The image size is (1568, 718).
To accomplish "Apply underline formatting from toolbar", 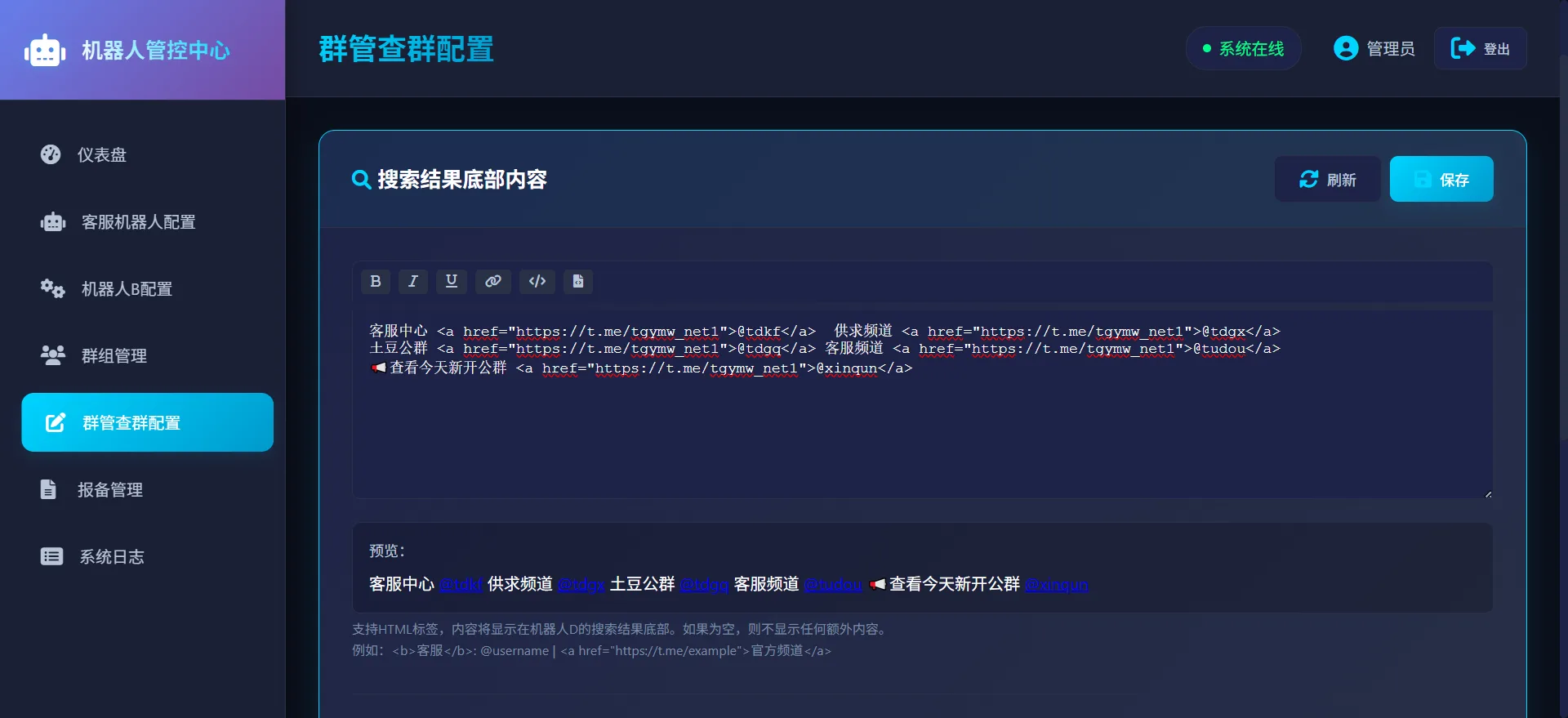I will [452, 281].
